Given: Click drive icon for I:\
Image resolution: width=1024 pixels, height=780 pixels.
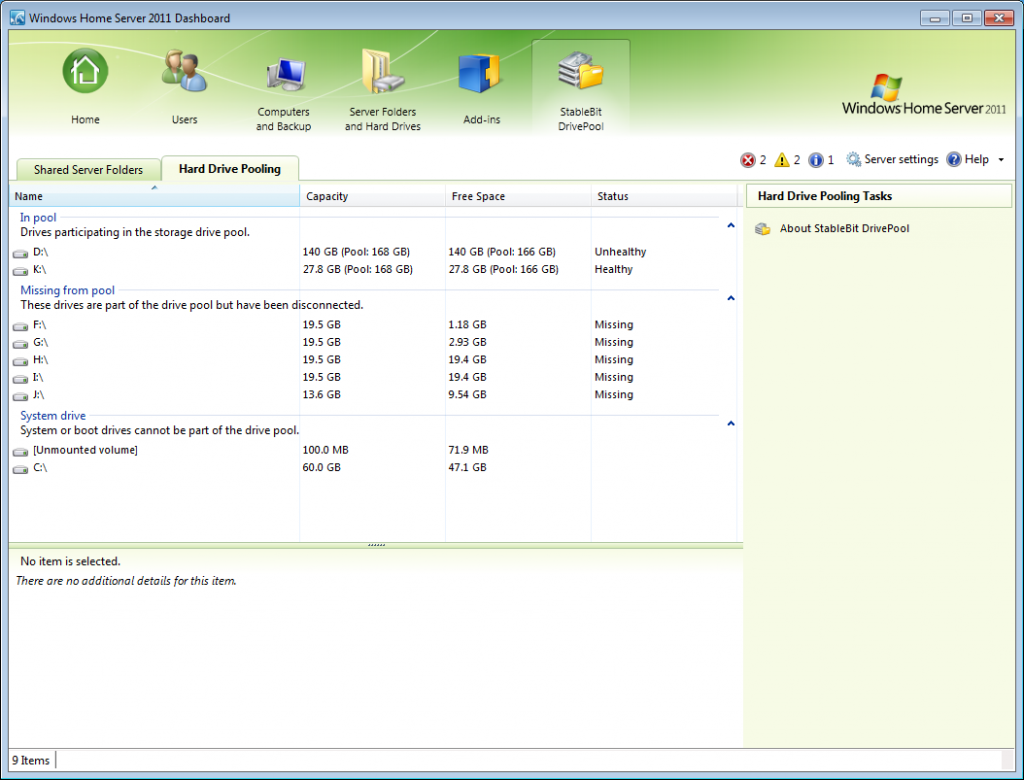Looking at the screenshot, I should [20, 378].
